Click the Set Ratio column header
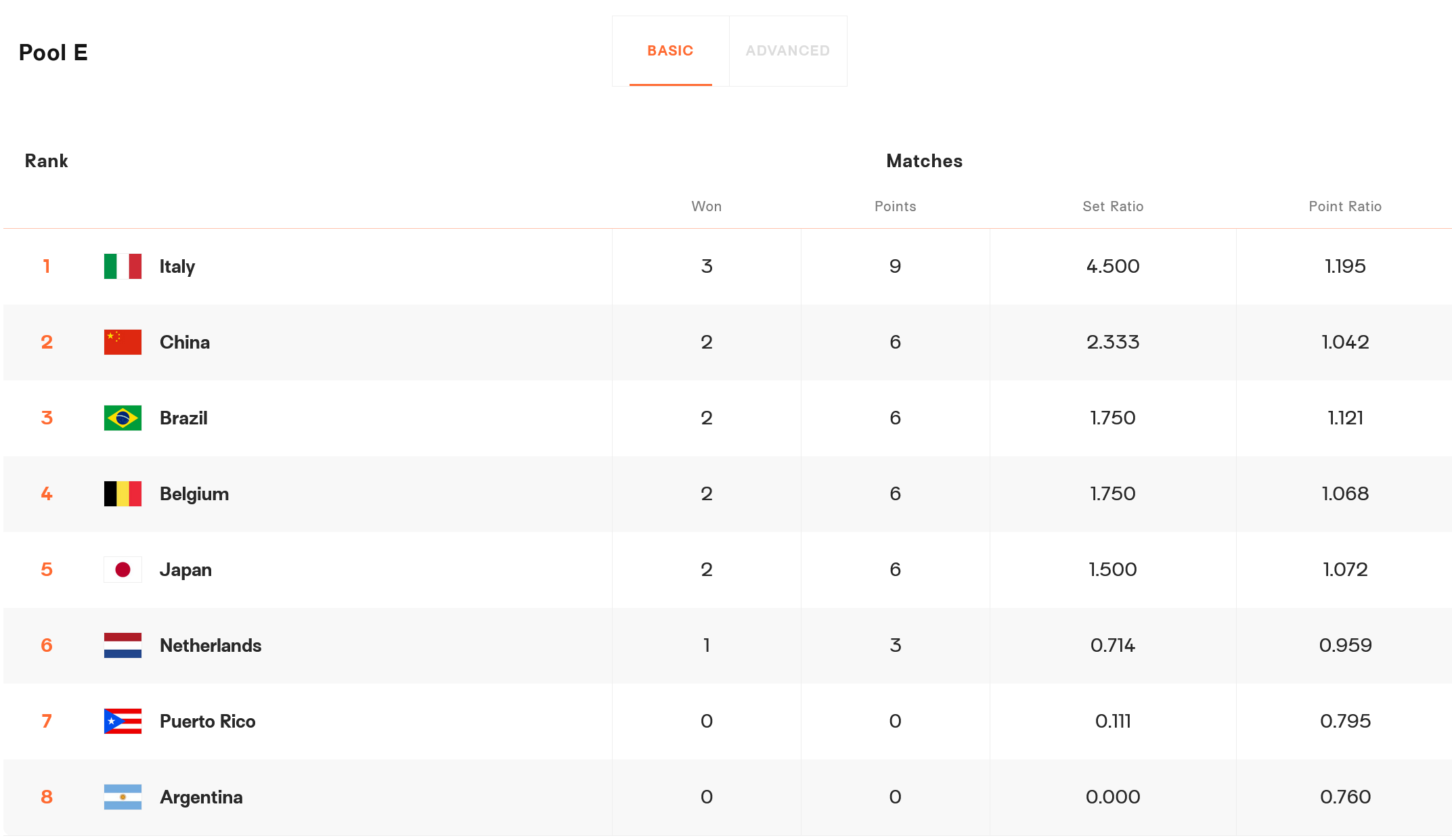 click(x=1113, y=206)
